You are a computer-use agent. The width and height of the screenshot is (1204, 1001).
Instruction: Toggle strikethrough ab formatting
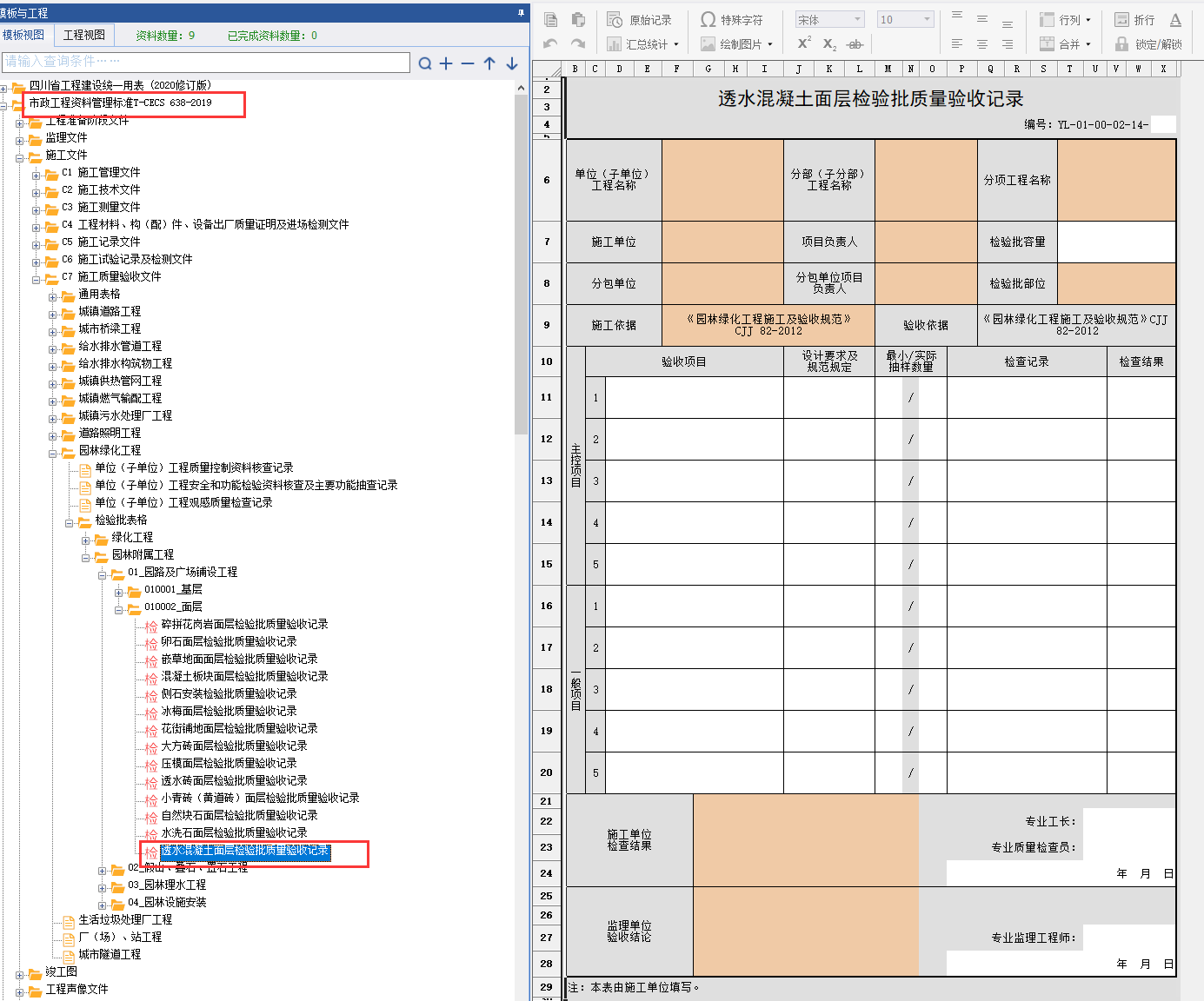[x=855, y=43]
